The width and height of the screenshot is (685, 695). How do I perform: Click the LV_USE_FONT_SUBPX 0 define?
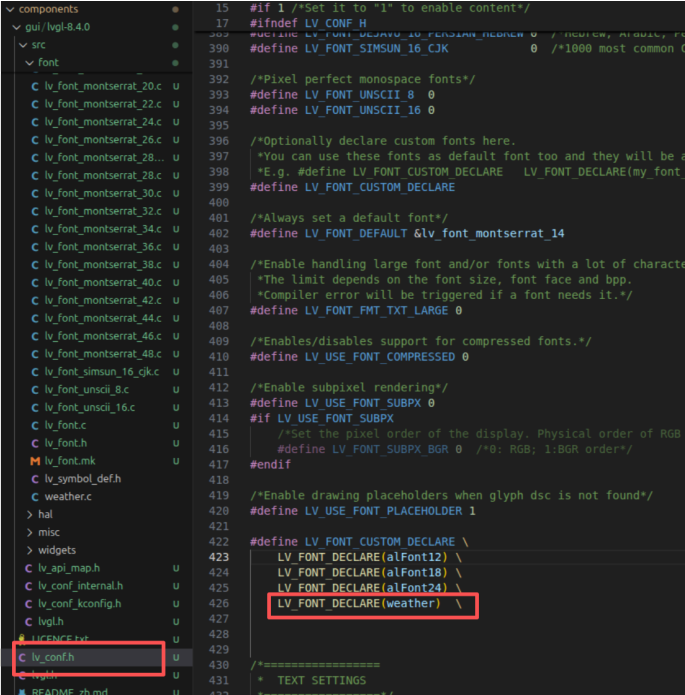pos(342,403)
